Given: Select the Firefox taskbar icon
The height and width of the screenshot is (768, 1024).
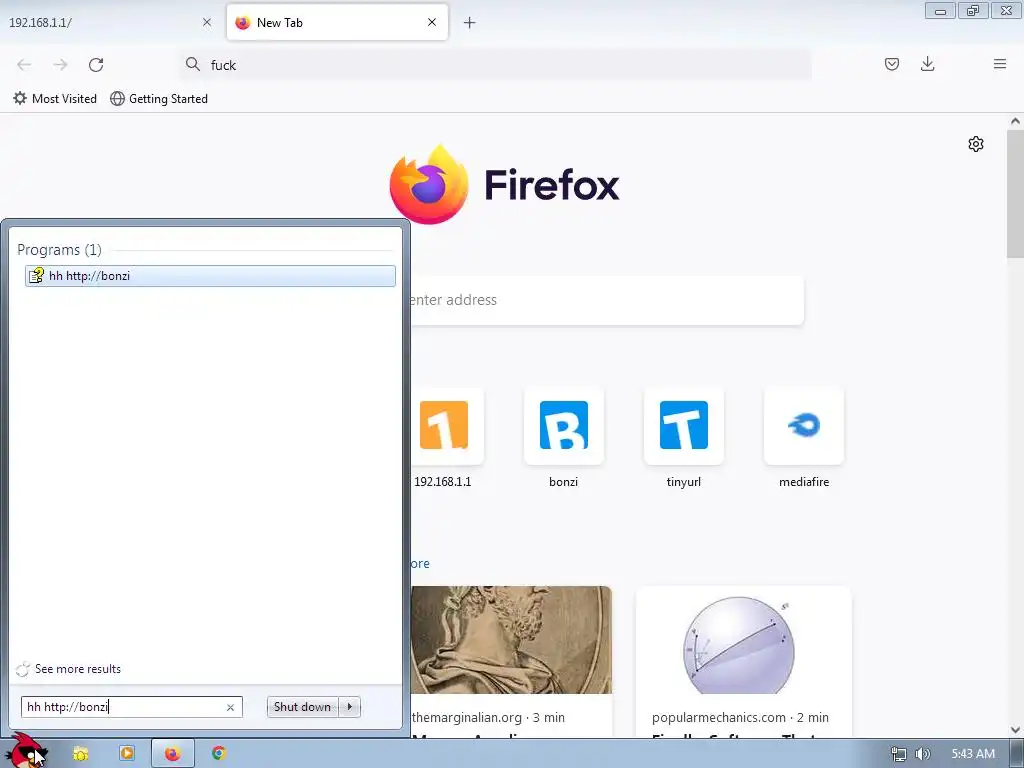Looking at the screenshot, I should click(x=172, y=754).
